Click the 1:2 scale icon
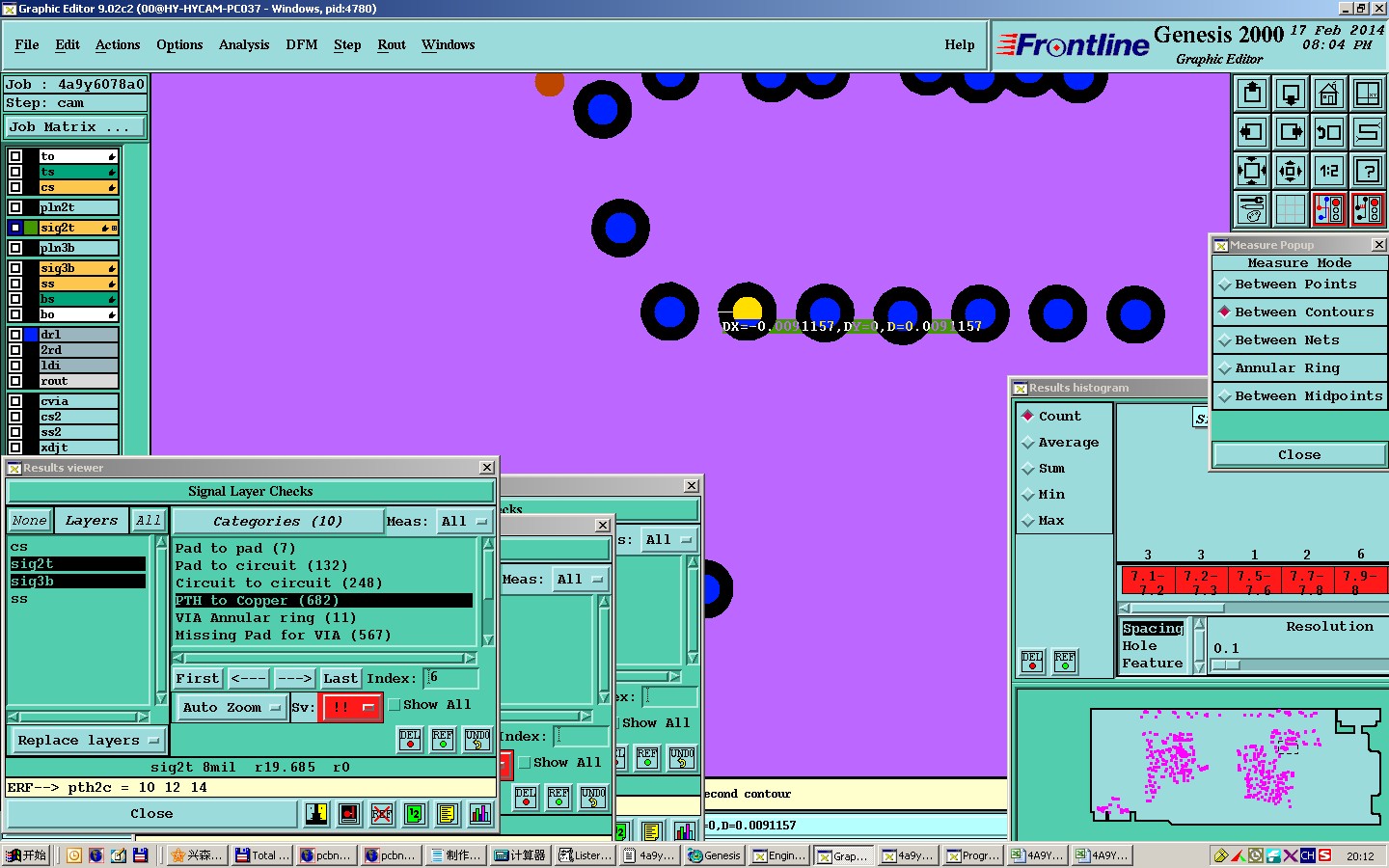1389x868 pixels. click(x=1329, y=171)
